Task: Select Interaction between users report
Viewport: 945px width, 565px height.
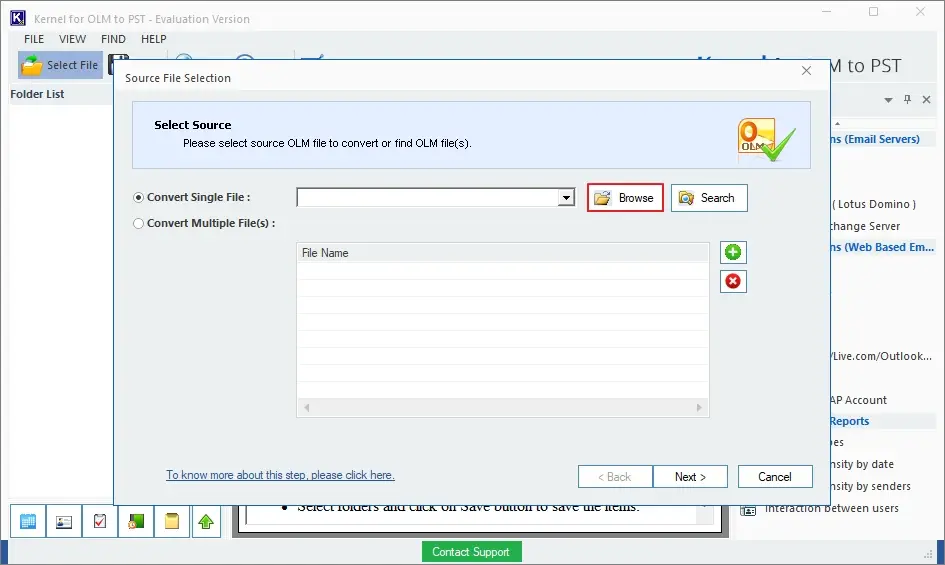Action: 832,508
